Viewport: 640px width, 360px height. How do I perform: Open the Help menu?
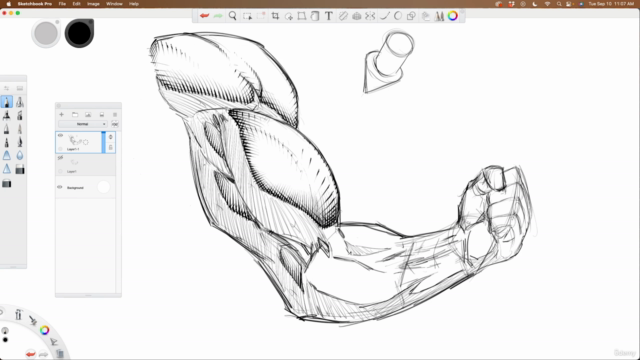click(x=134, y=4)
